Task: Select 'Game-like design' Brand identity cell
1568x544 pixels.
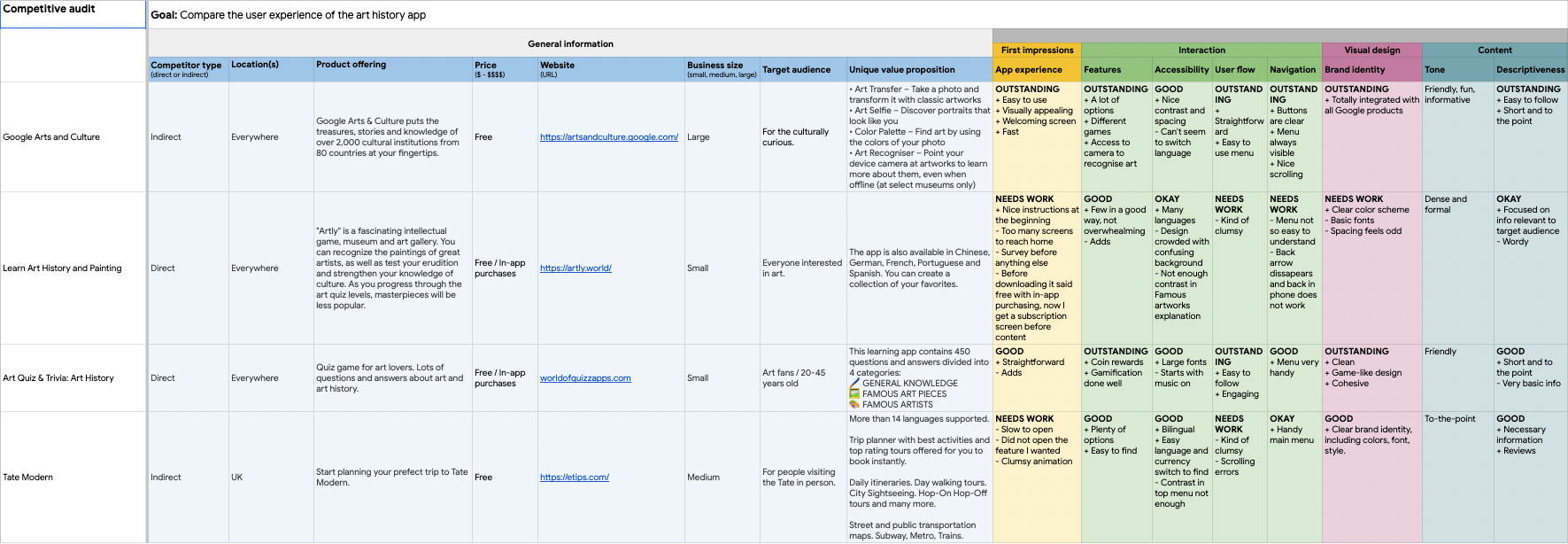Action: [x=1372, y=378]
